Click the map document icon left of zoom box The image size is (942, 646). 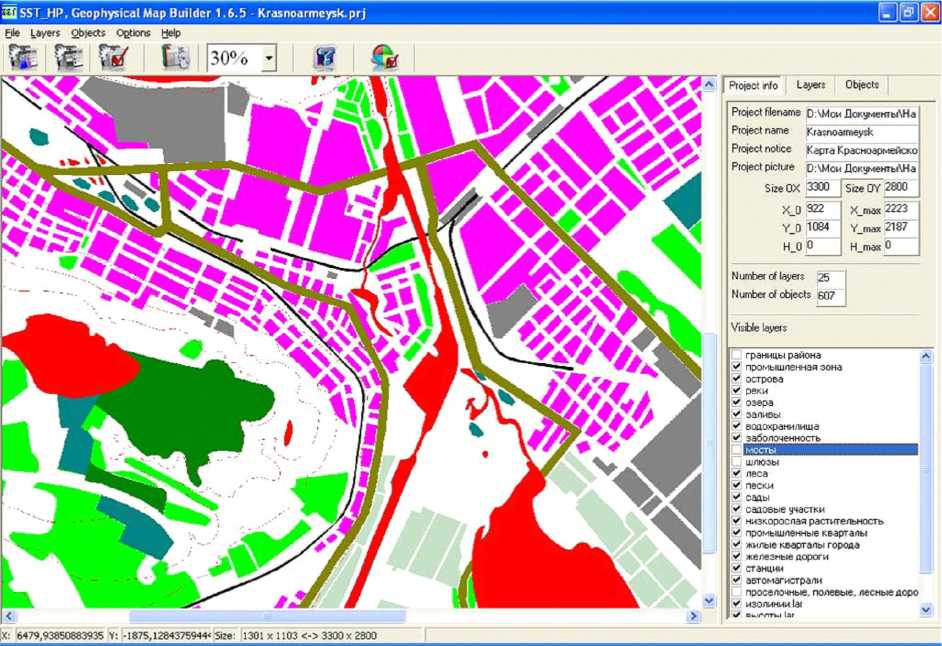coord(174,57)
